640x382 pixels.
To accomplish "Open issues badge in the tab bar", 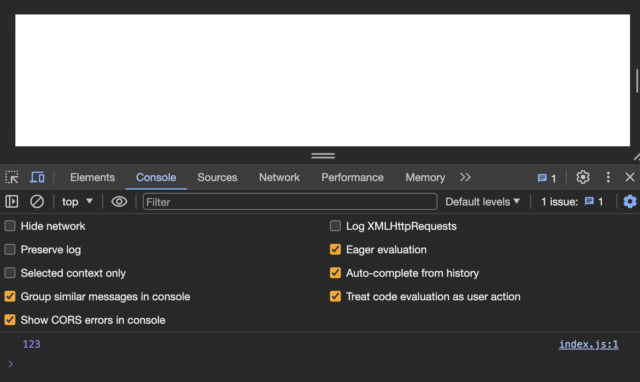I will coord(547,178).
